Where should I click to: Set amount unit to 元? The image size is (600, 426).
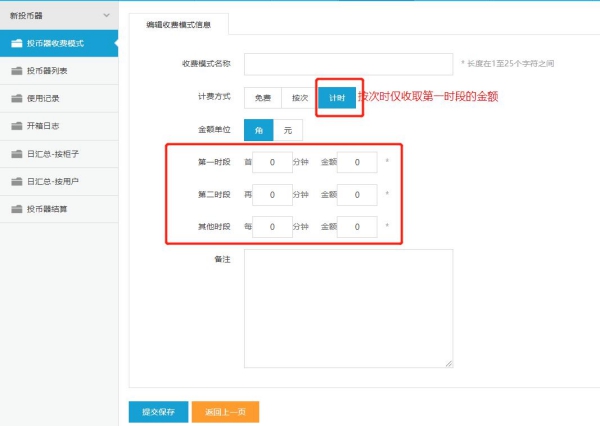click(x=288, y=130)
